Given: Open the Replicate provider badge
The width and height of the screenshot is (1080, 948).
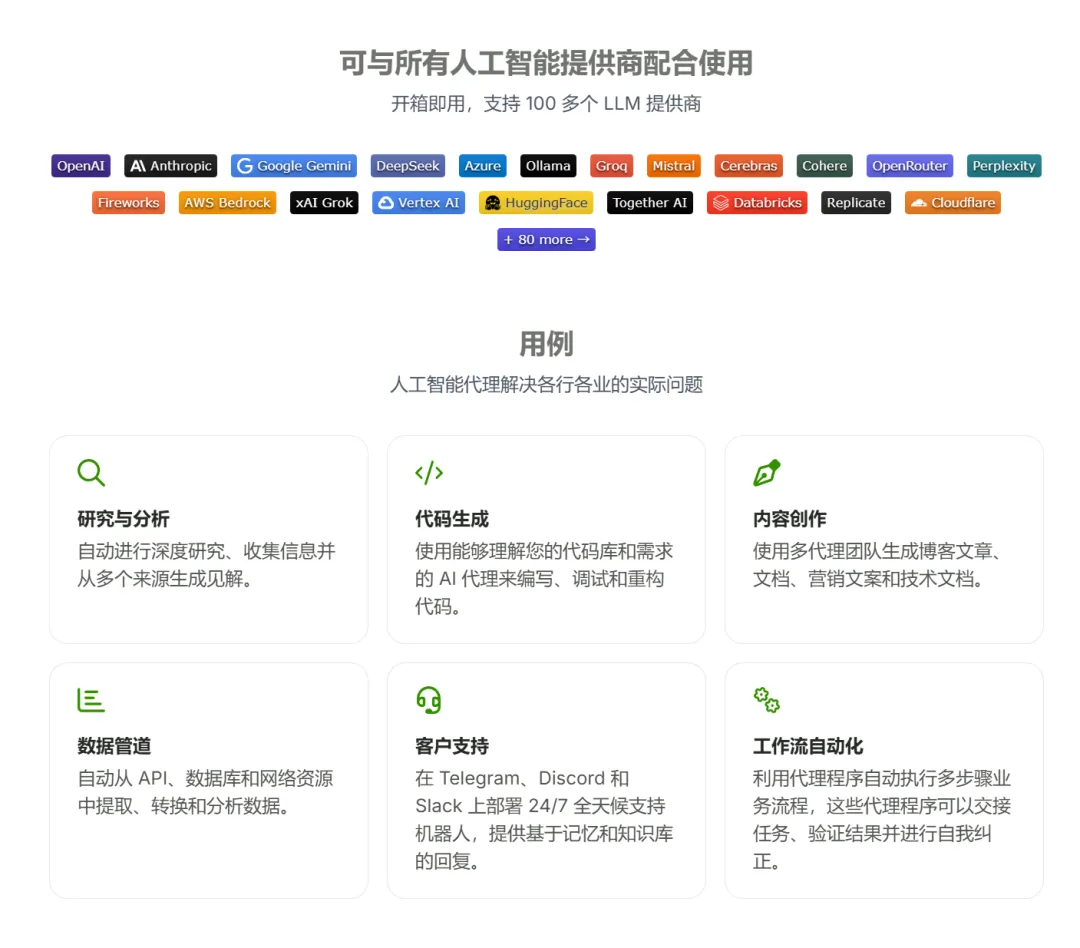Looking at the screenshot, I should point(856,203).
